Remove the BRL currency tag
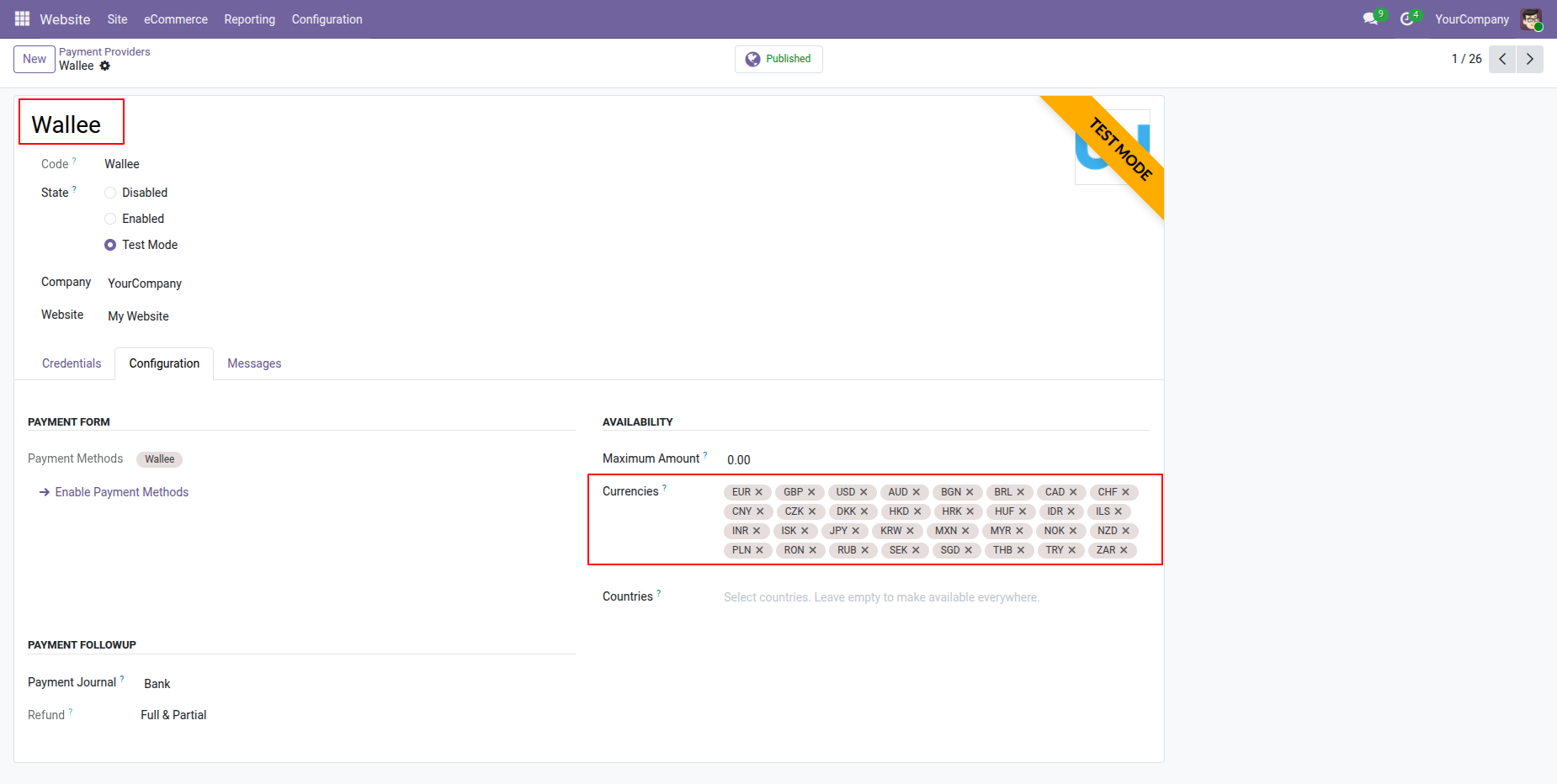1557x784 pixels. (1021, 492)
